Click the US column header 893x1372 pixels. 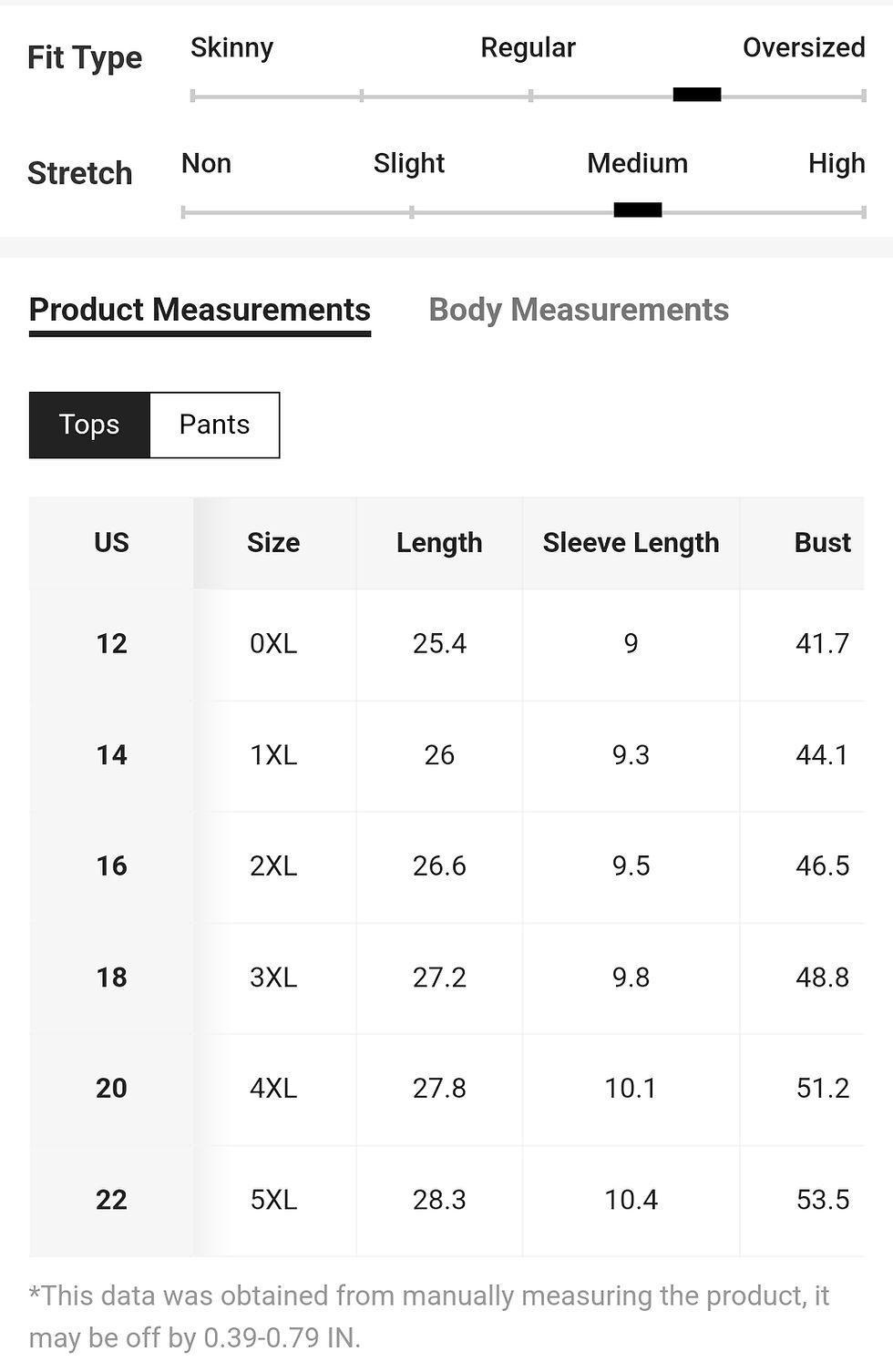click(x=111, y=543)
